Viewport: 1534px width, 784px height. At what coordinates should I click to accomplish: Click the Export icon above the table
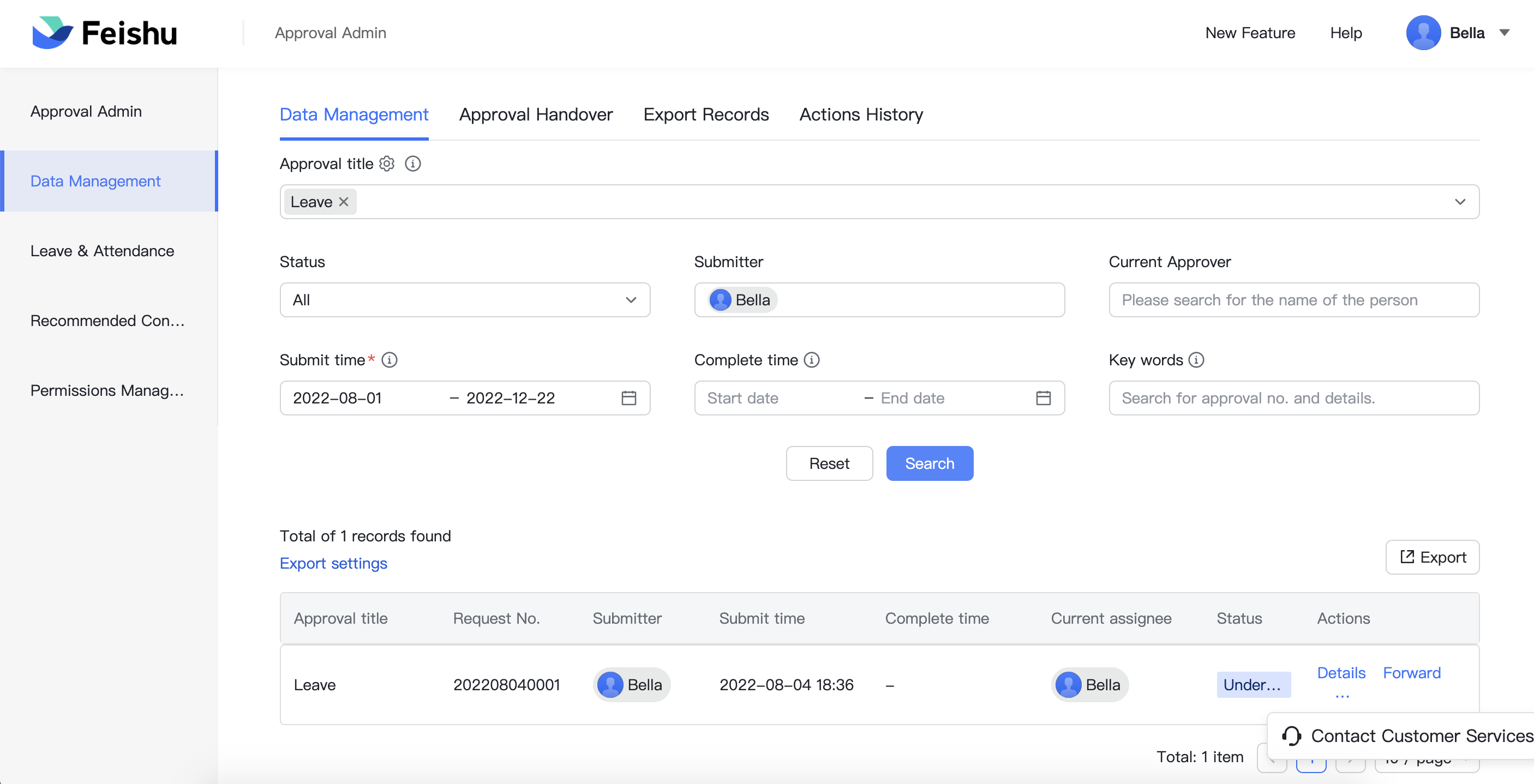(1407, 557)
